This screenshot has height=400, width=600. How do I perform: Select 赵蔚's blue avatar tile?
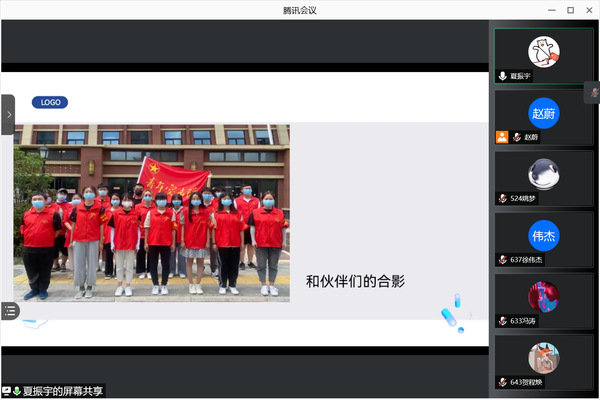pyautogui.click(x=543, y=112)
